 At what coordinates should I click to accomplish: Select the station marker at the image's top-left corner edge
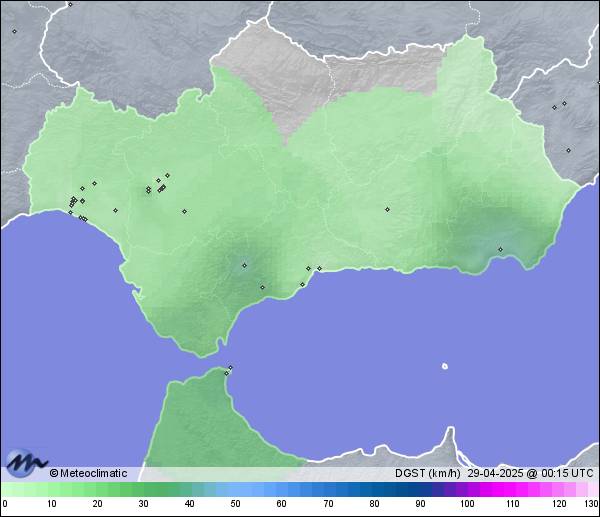coord(70,5)
